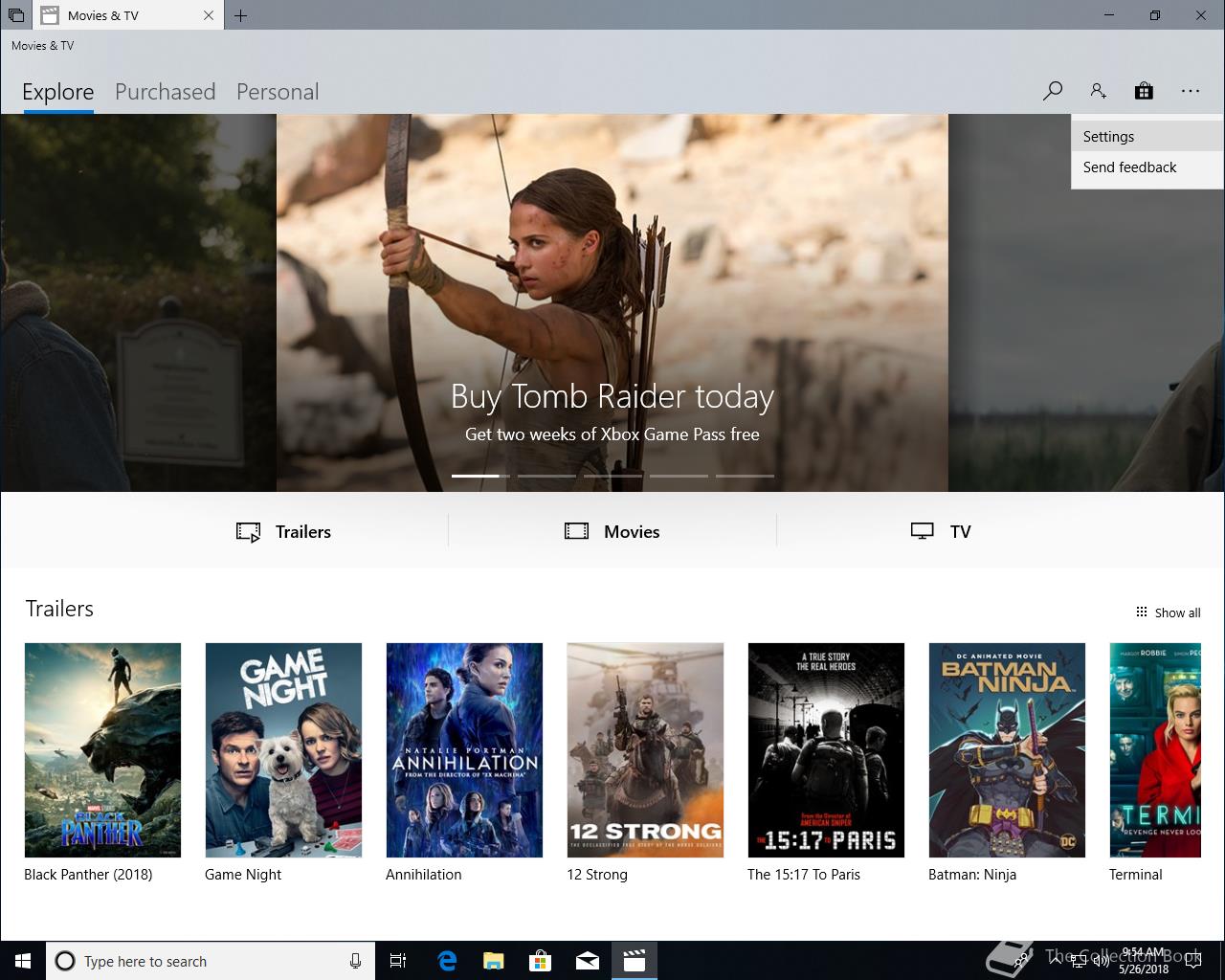The height and width of the screenshot is (980, 1225).
Task: Open the TV category label
Action: click(961, 532)
